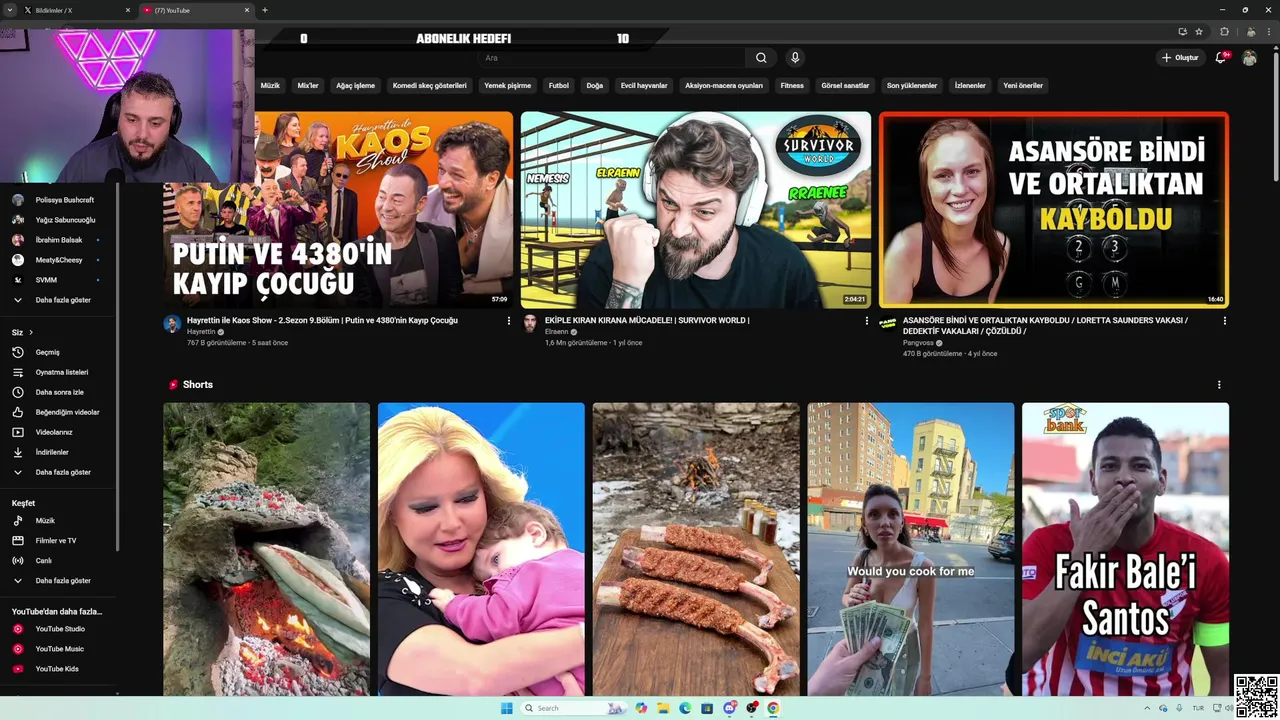Open options menu for Kaos Show video
1280x720 pixels.
509,321
